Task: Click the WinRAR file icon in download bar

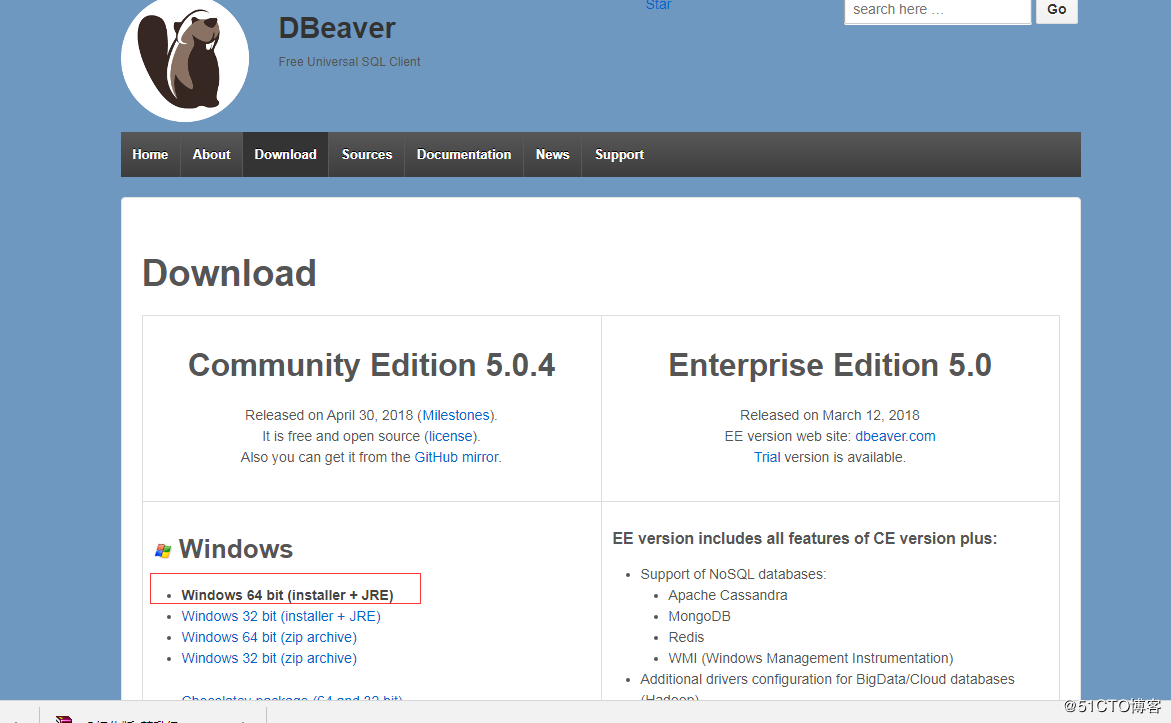Action: [64, 718]
